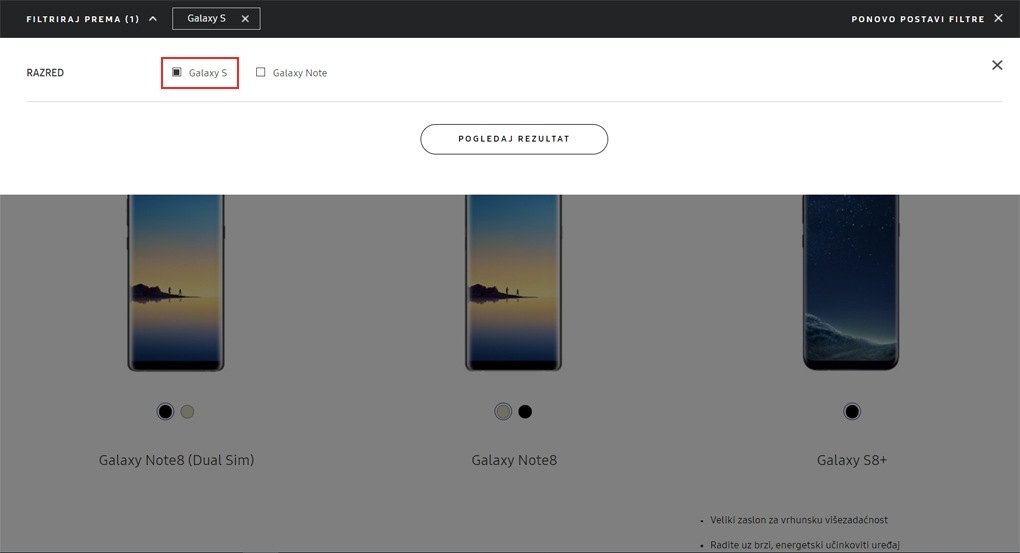The height and width of the screenshot is (553, 1020).
Task: Click the Galaxy S8+ phone image
Action: click(851, 283)
